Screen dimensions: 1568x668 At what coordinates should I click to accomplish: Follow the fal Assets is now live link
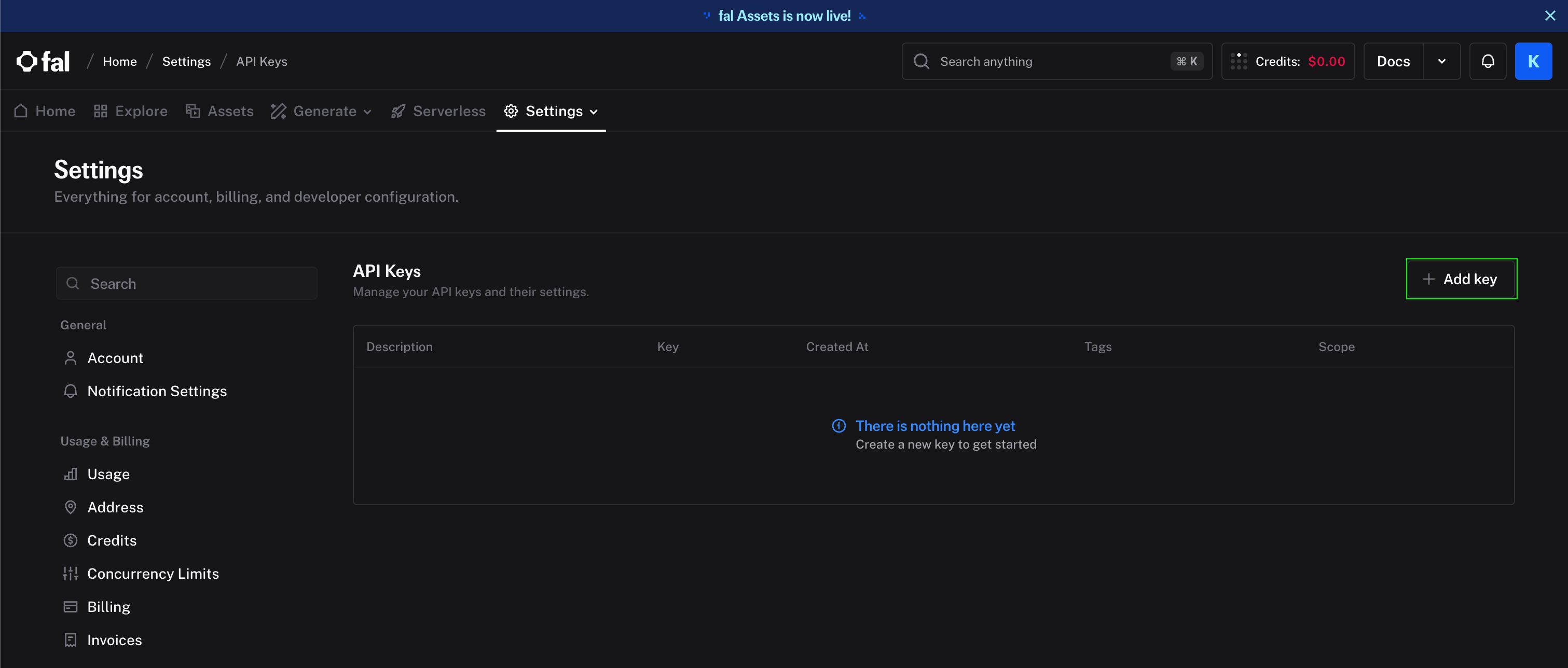tap(784, 16)
